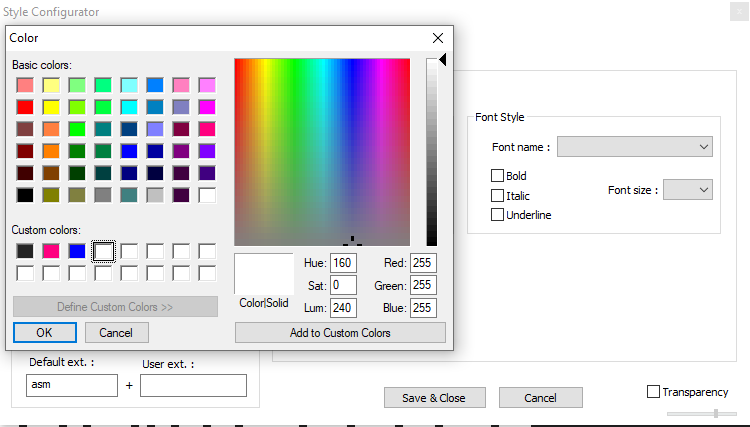Click the Default ext. field containing asm
The height and width of the screenshot is (427, 750).
pos(72,385)
